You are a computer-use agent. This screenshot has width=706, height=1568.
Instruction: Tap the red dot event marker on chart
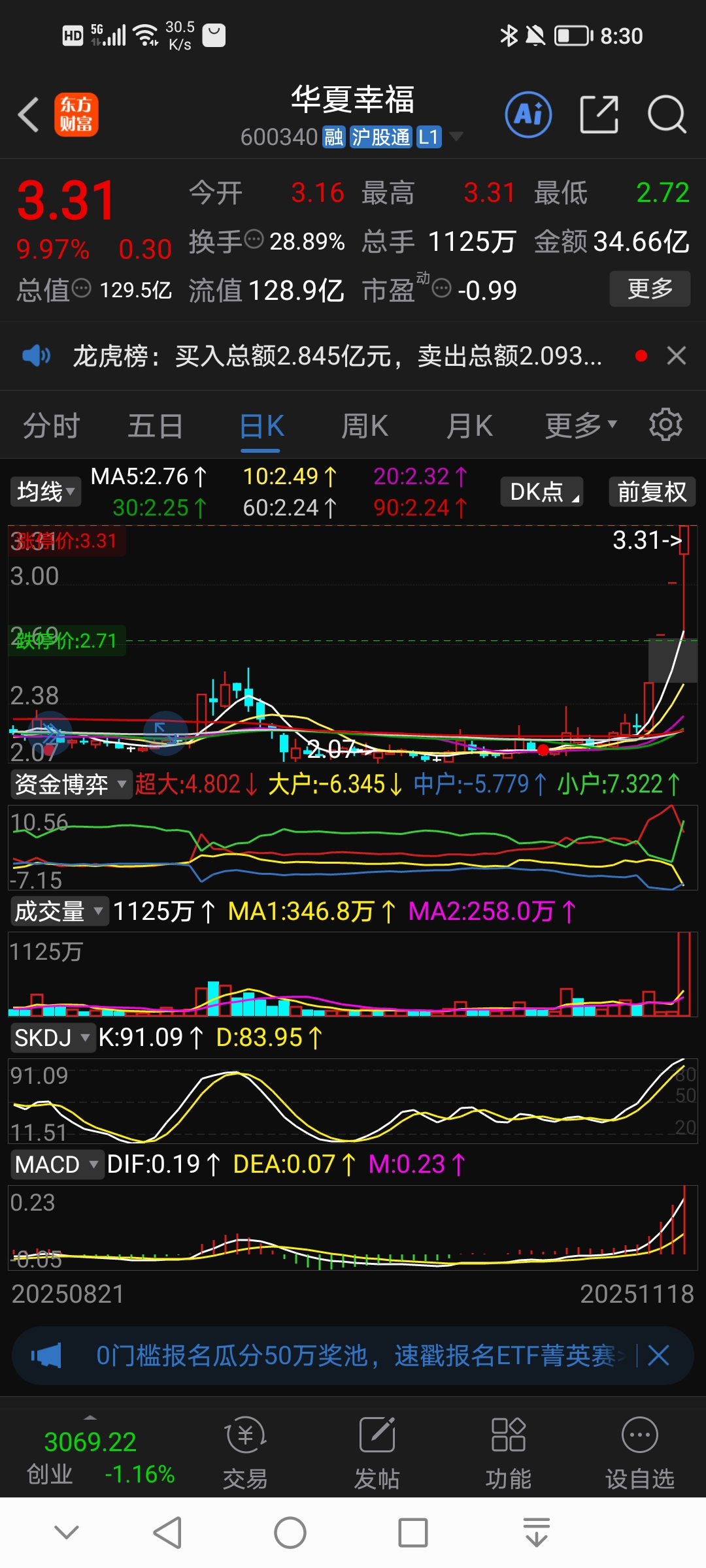[x=543, y=750]
